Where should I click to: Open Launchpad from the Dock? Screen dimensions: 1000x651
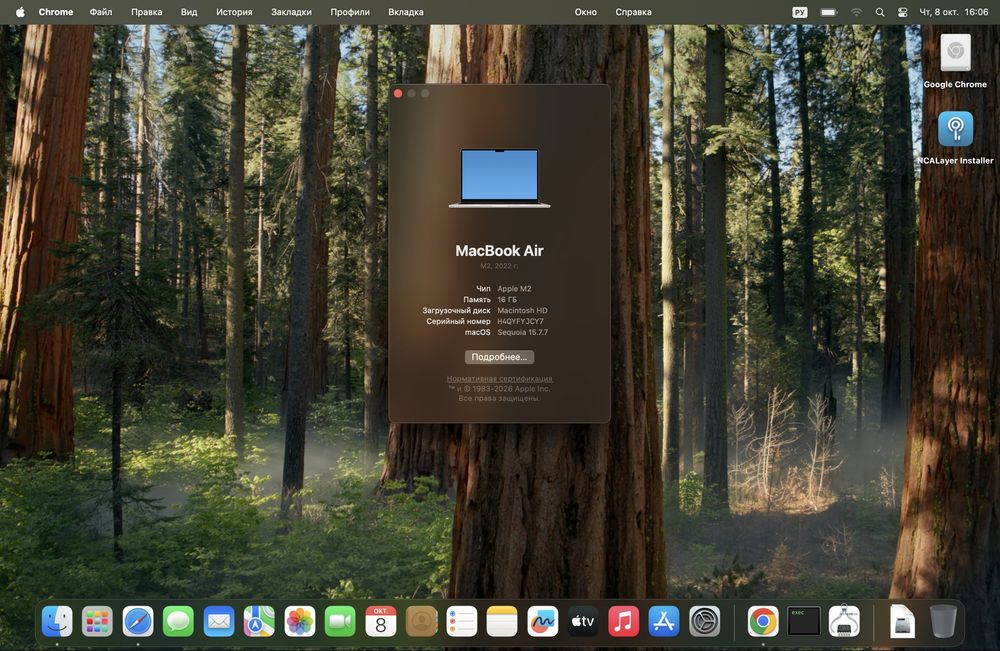(x=97, y=621)
